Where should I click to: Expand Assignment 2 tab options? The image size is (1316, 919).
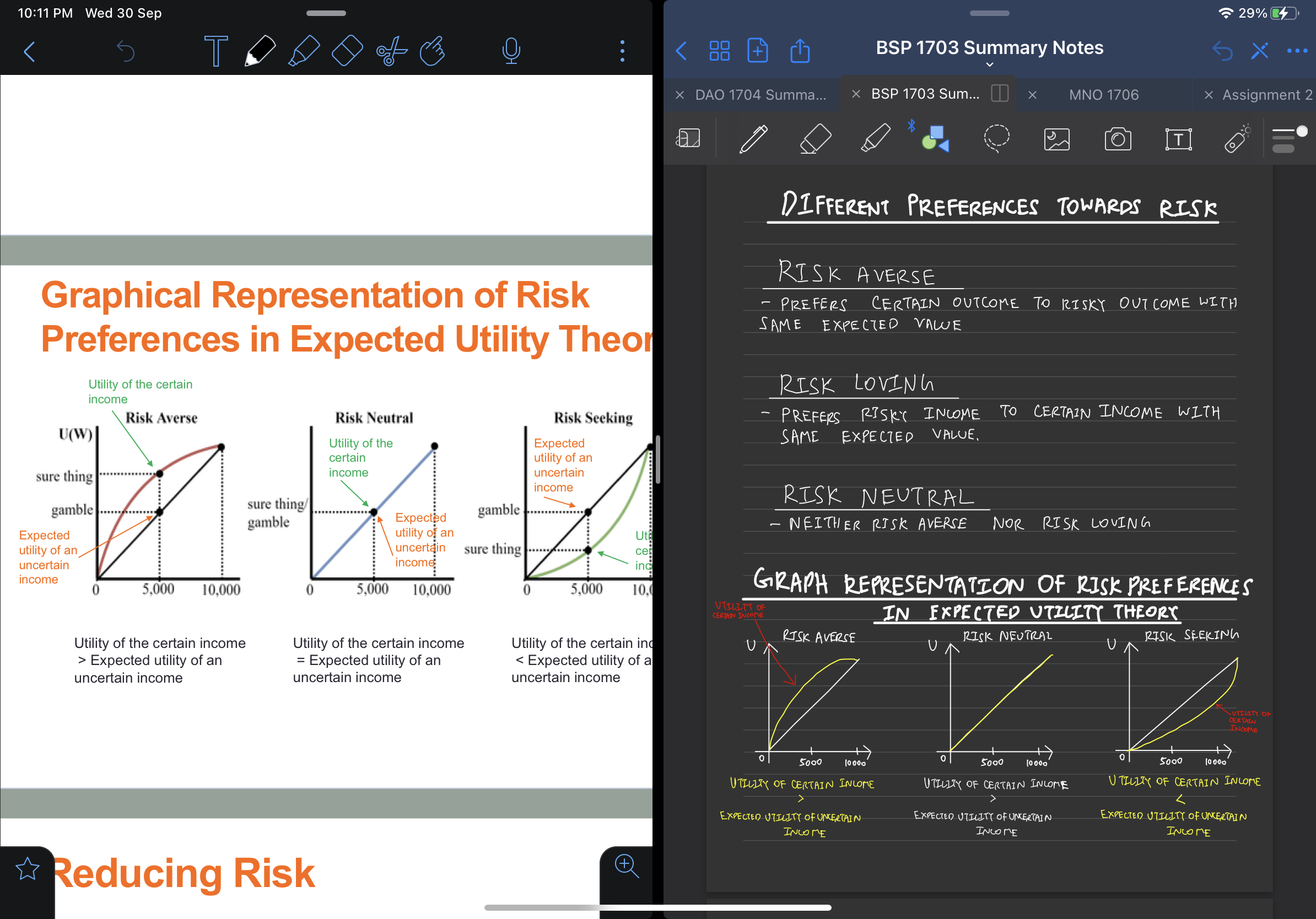tap(1266, 95)
